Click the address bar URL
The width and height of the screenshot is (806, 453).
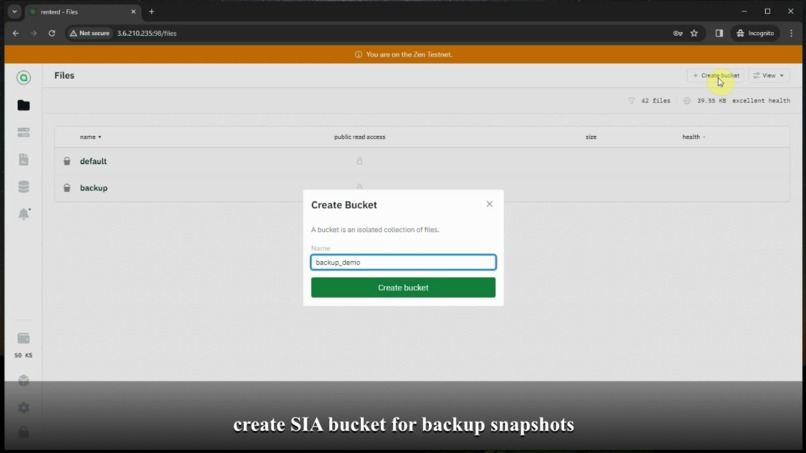146,33
